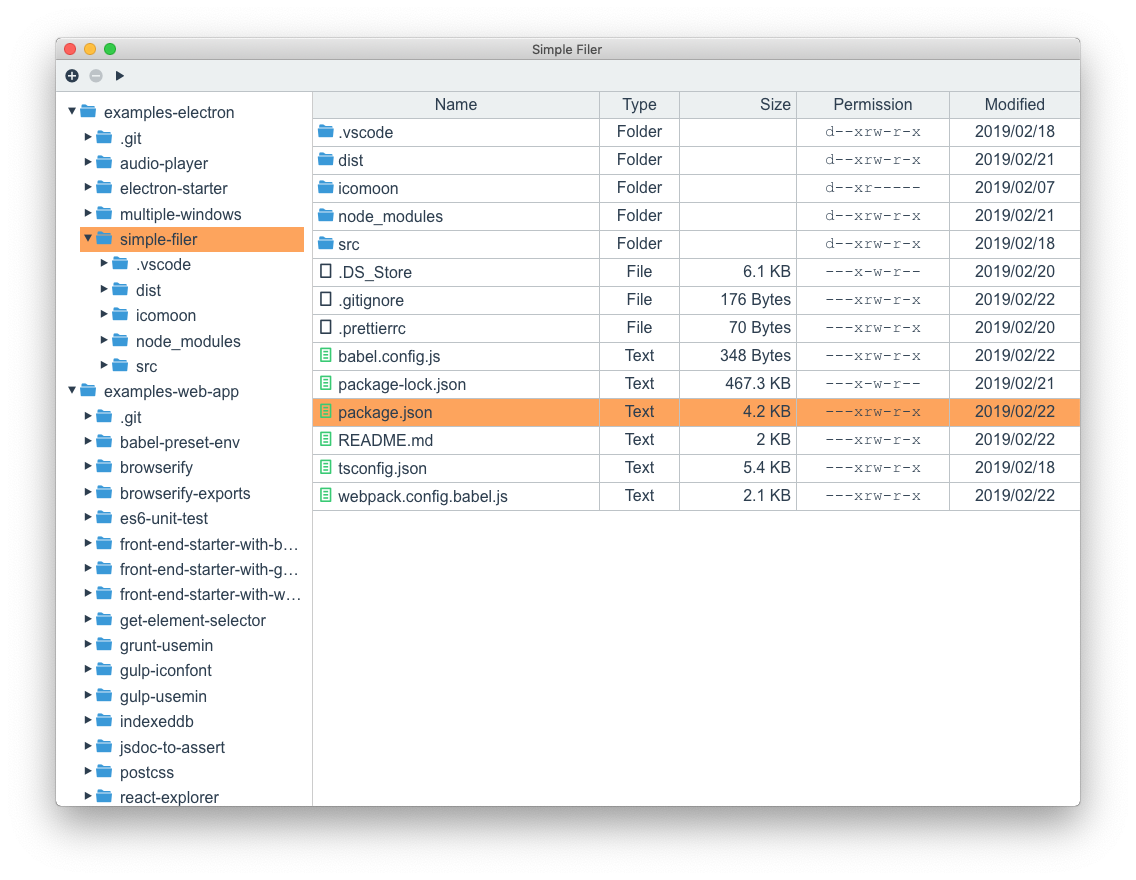Sort by the Size column header

click(738, 104)
